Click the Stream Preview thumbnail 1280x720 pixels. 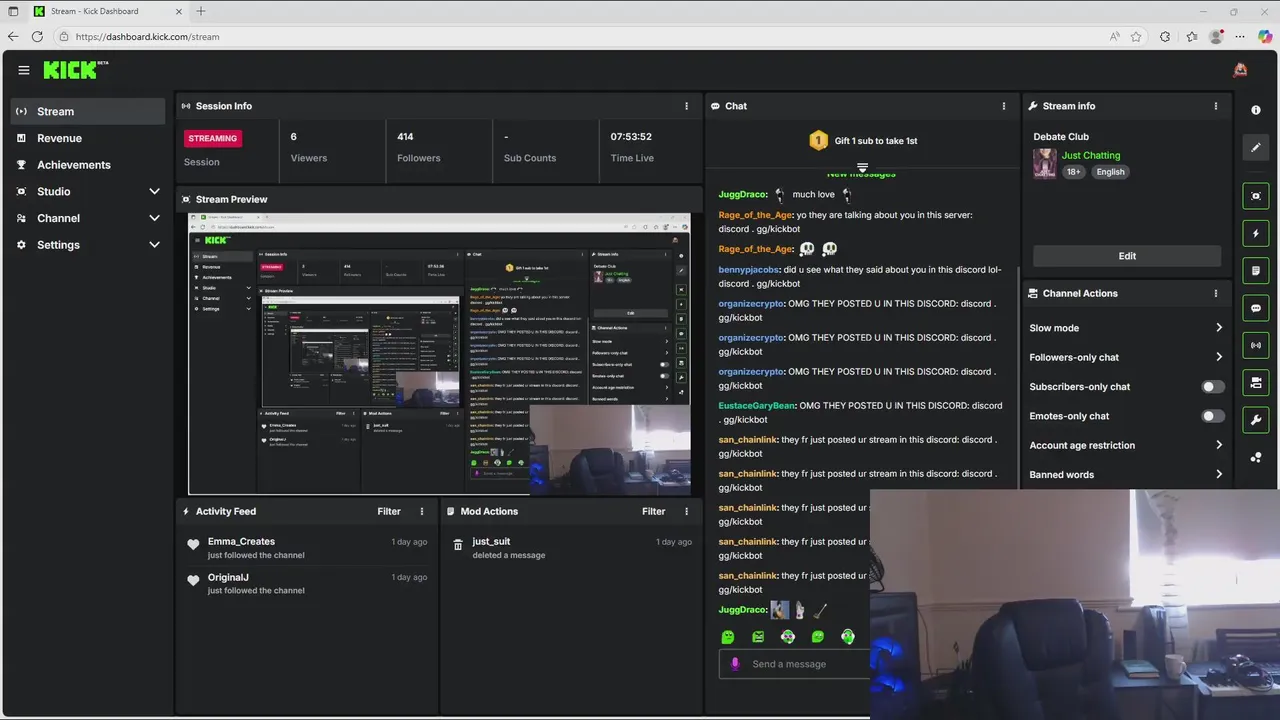coord(439,354)
